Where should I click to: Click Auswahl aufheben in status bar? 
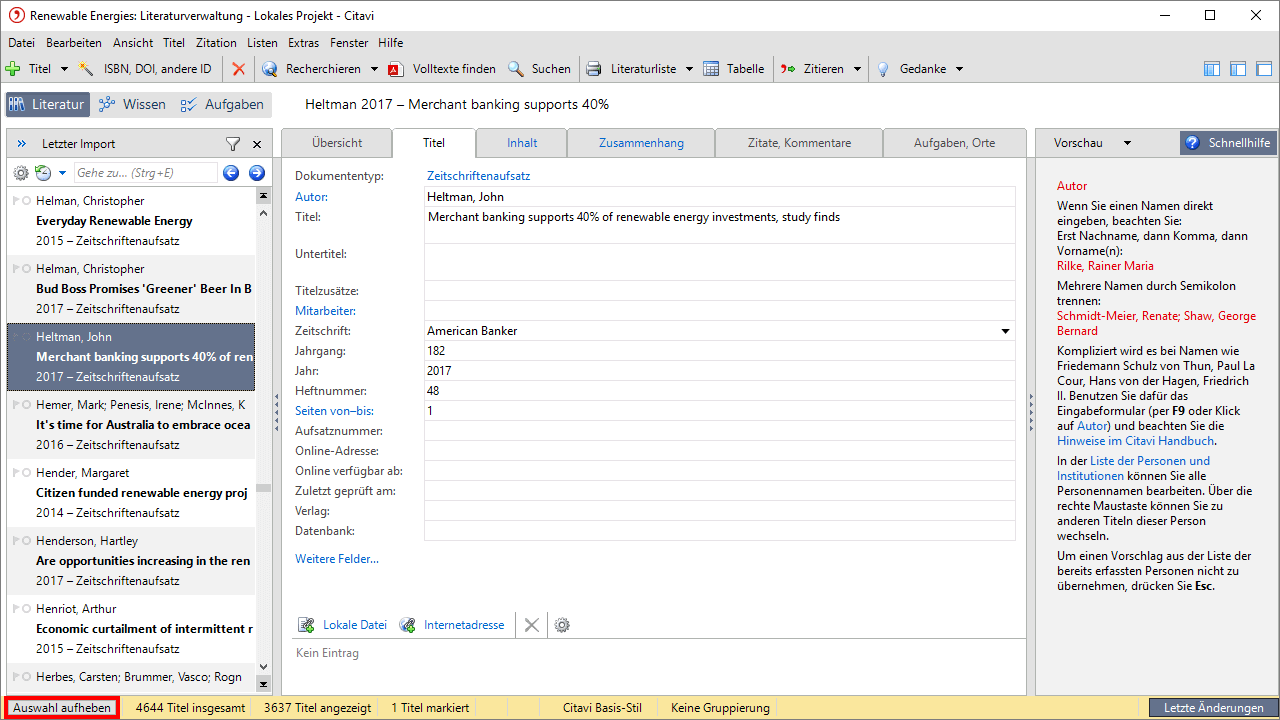62,708
